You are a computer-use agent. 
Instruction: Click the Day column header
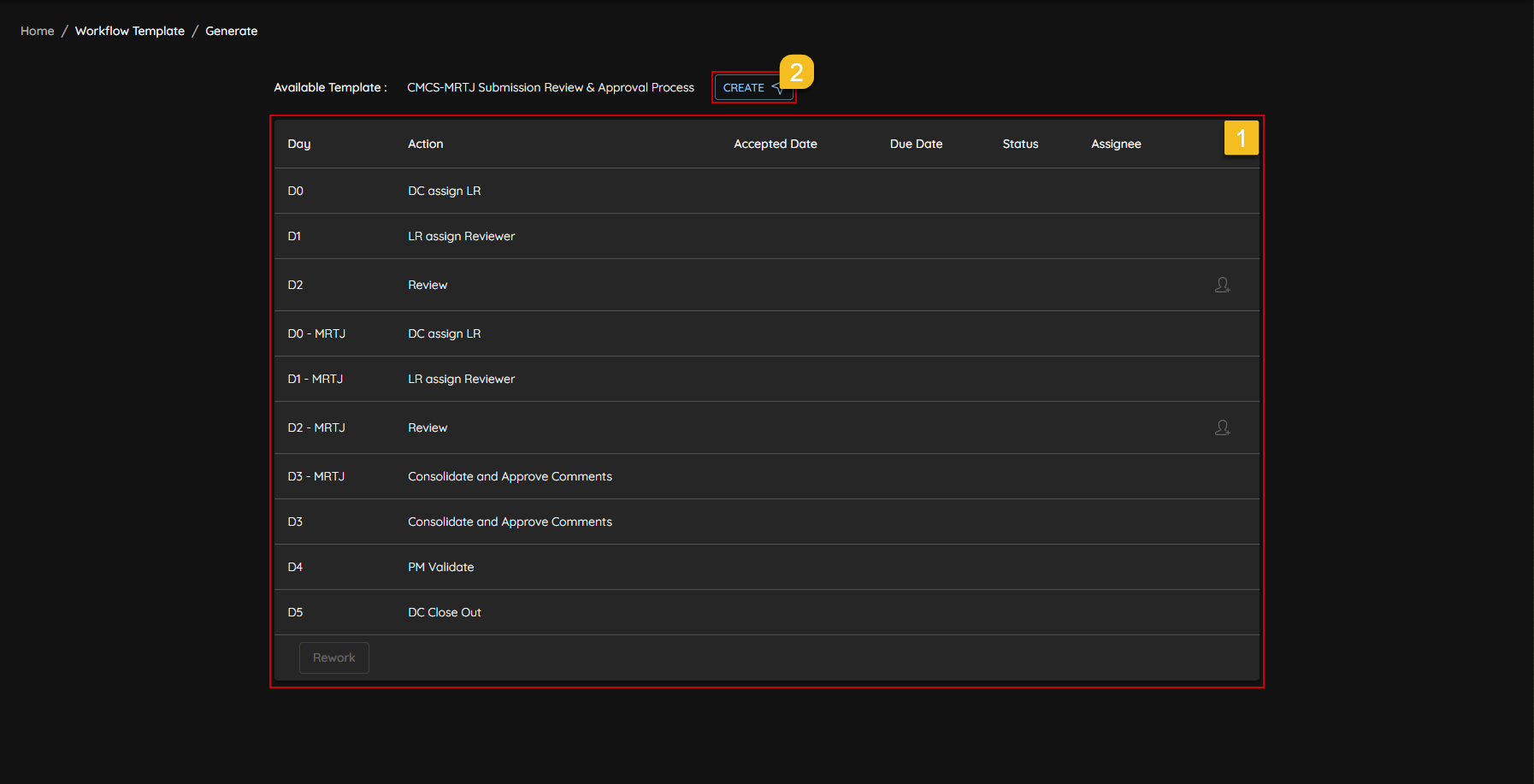point(299,144)
